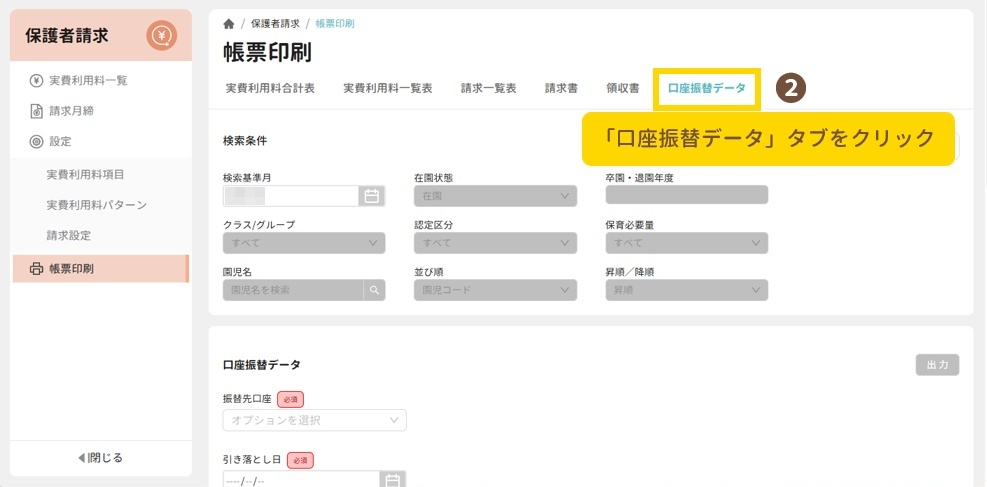Screen dimensions: 987x487
Task: Switch to the 請求書 tab
Action: (561, 88)
